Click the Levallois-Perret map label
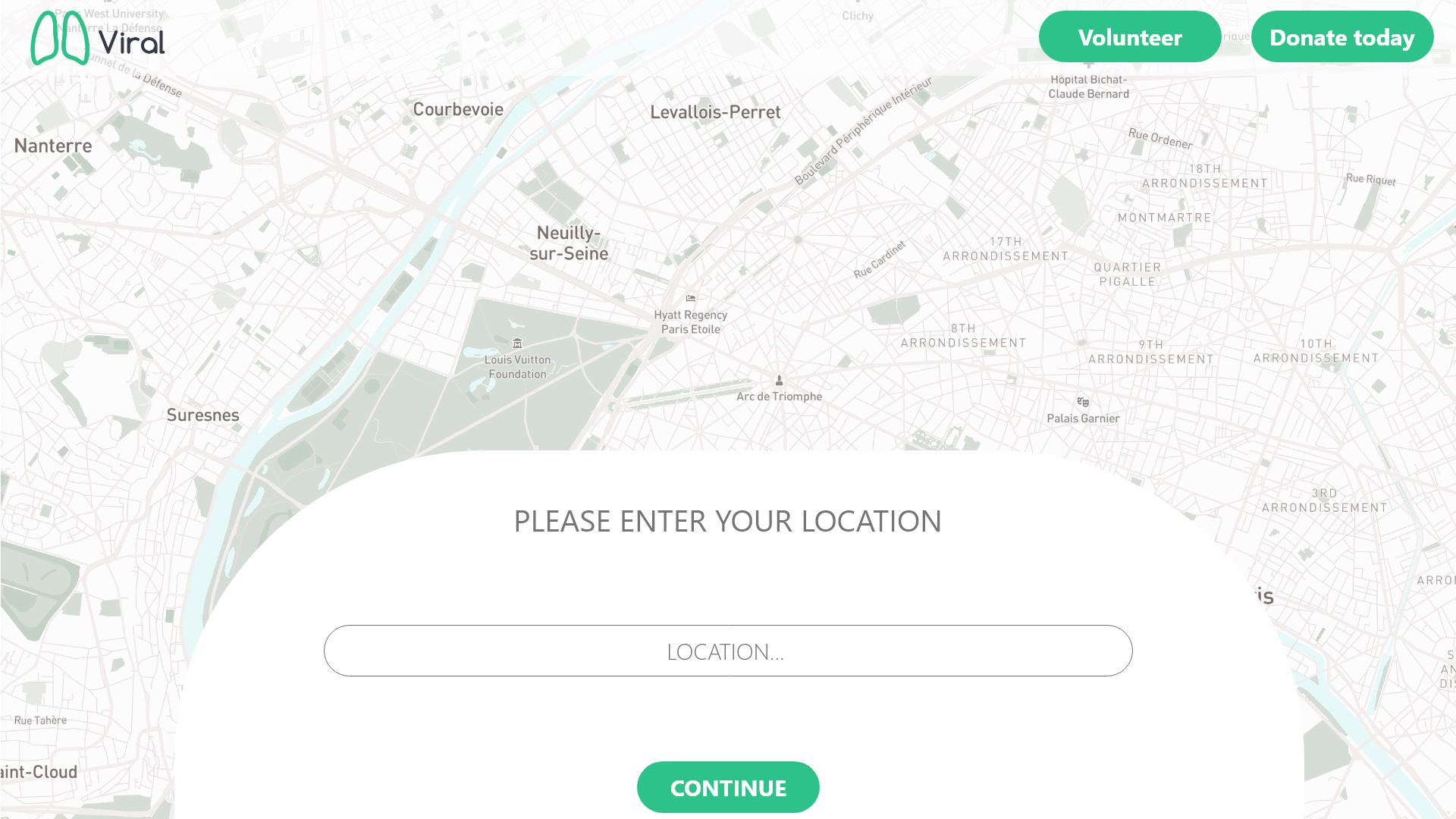This screenshot has height=819, width=1456. pyautogui.click(x=715, y=112)
